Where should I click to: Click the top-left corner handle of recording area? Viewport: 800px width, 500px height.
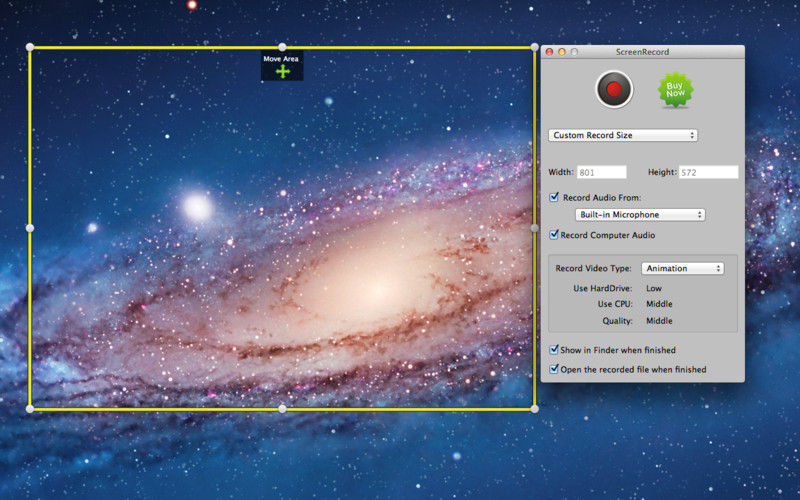pyautogui.click(x=30, y=47)
